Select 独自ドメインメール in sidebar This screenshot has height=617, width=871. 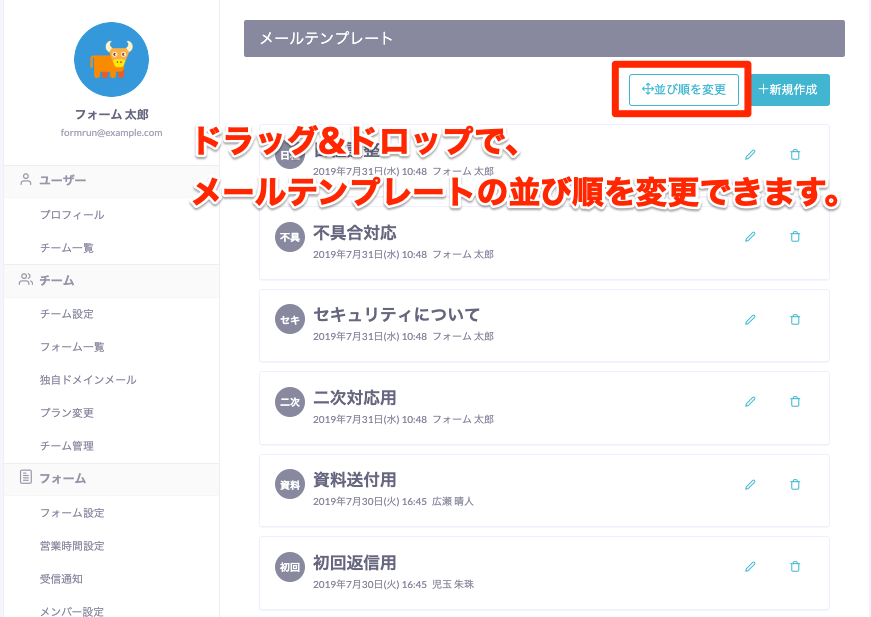pyautogui.click(x=88, y=380)
